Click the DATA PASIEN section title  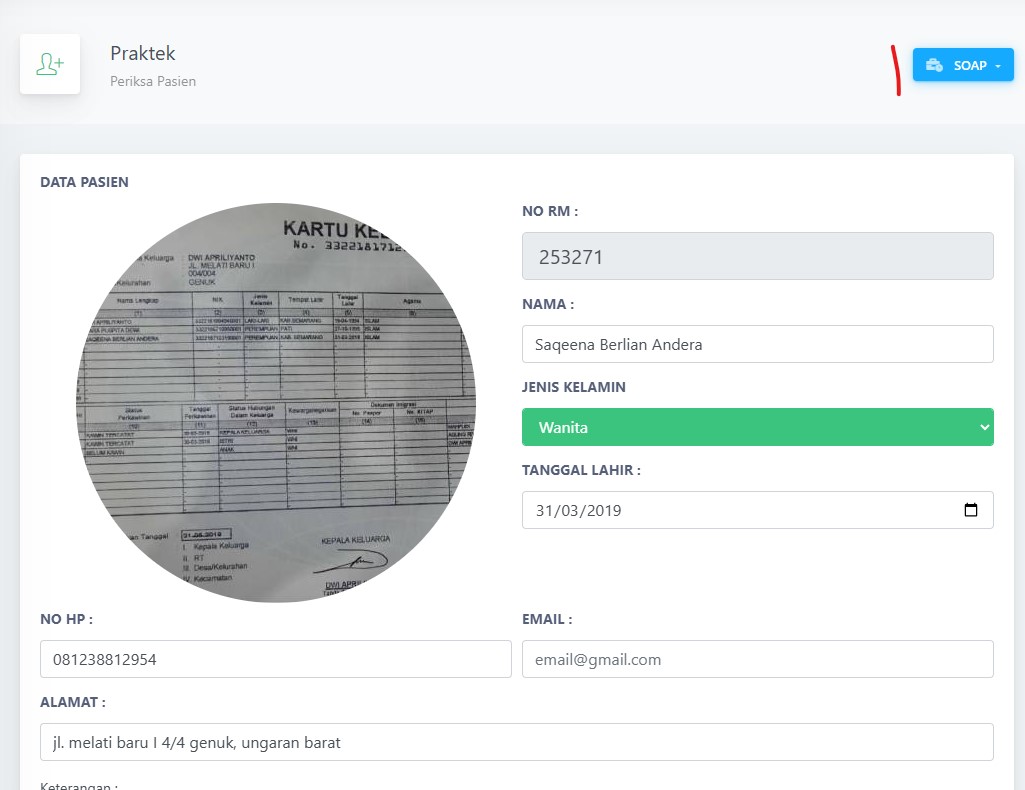point(84,182)
